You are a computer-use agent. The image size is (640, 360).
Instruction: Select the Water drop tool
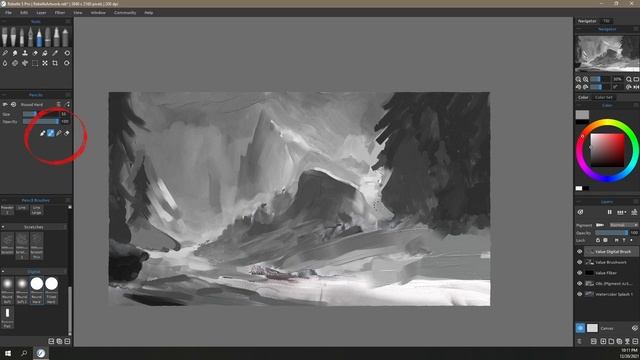point(5,63)
